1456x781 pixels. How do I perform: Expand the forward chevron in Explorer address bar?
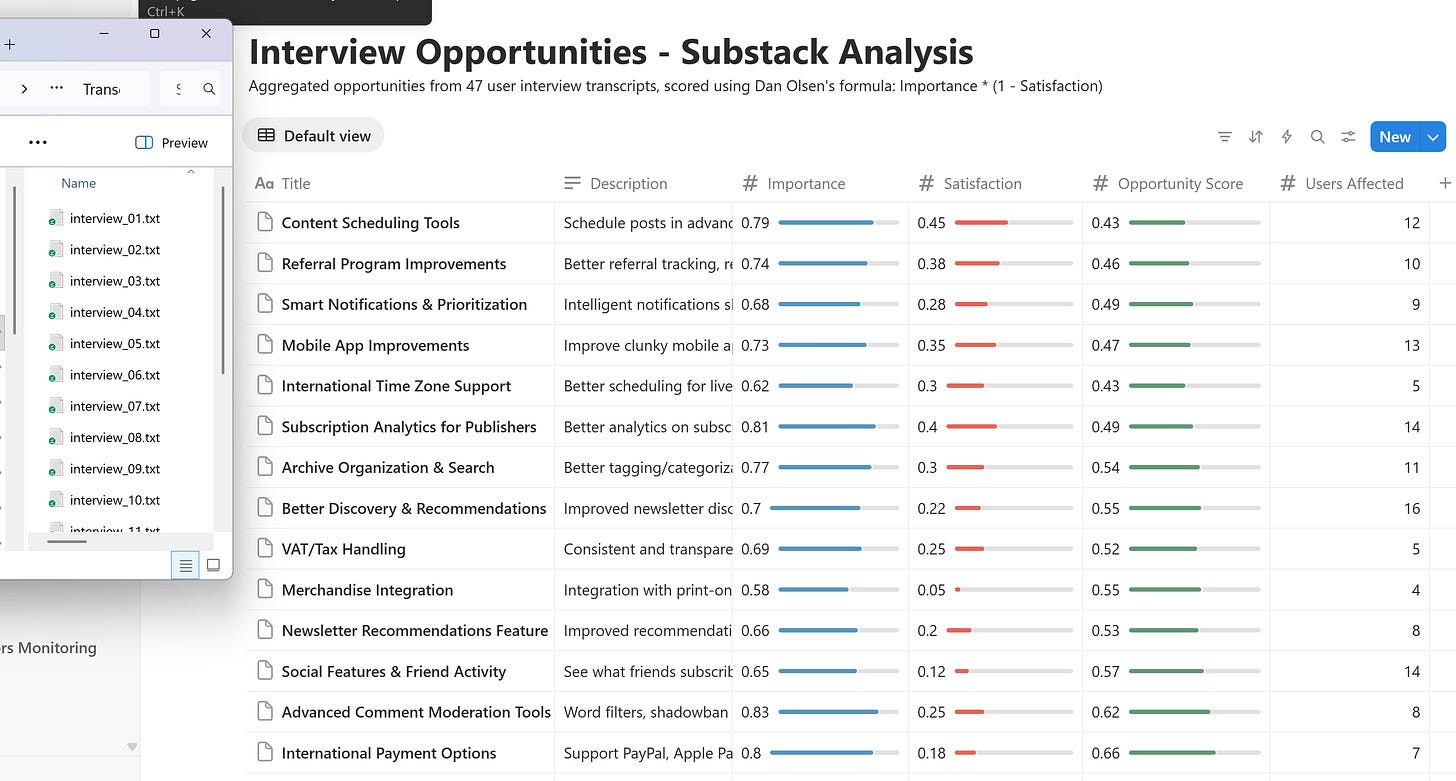pyautogui.click(x=24, y=88)
